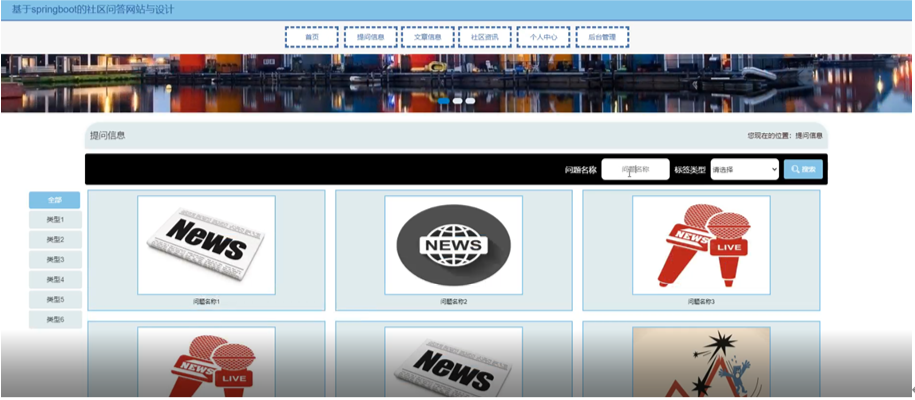Focus the 问题名称 search input field
The height and width of the screenshot is (400, 915).
point(635,169)
